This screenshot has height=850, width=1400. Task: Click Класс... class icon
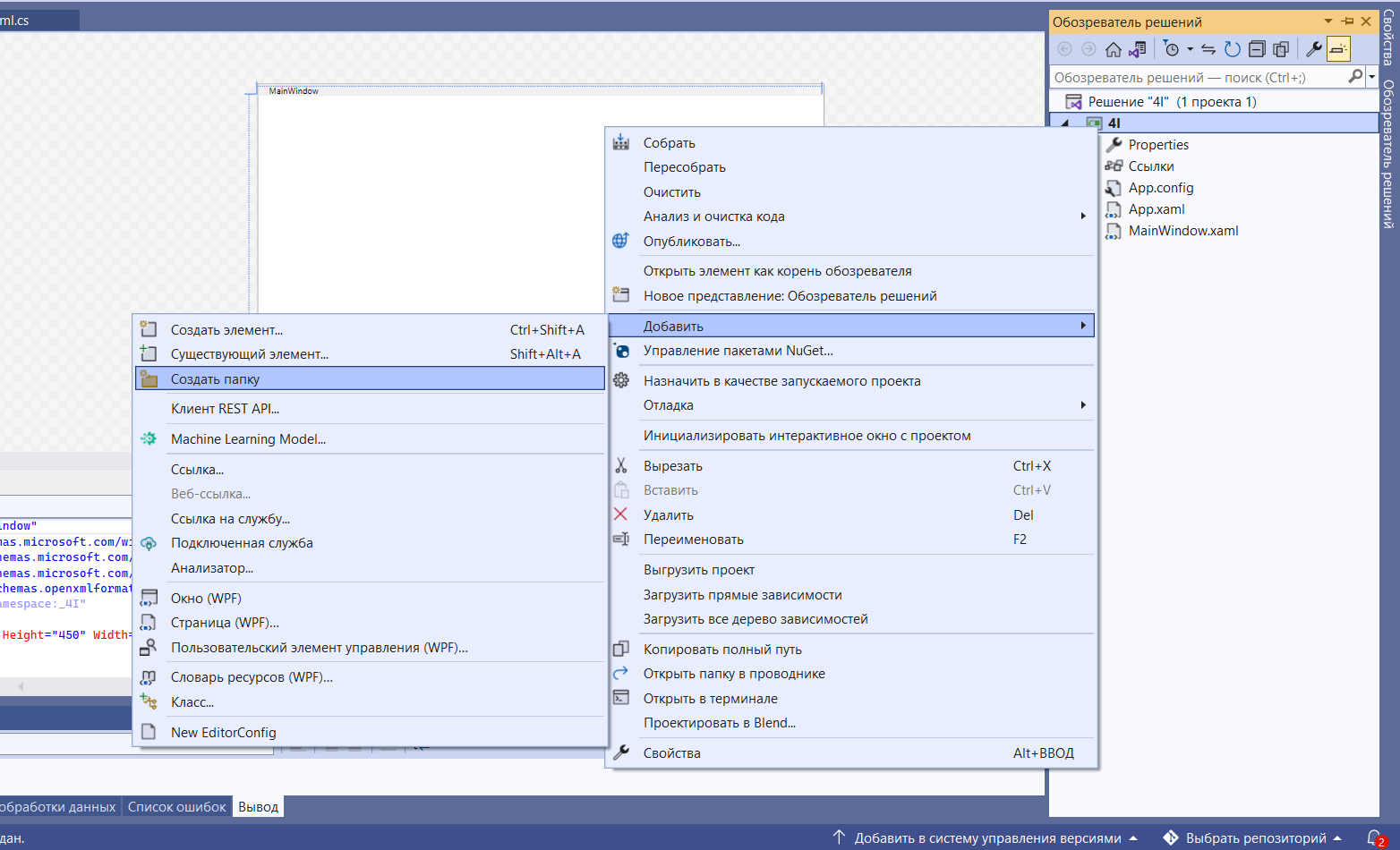point(149,701)
